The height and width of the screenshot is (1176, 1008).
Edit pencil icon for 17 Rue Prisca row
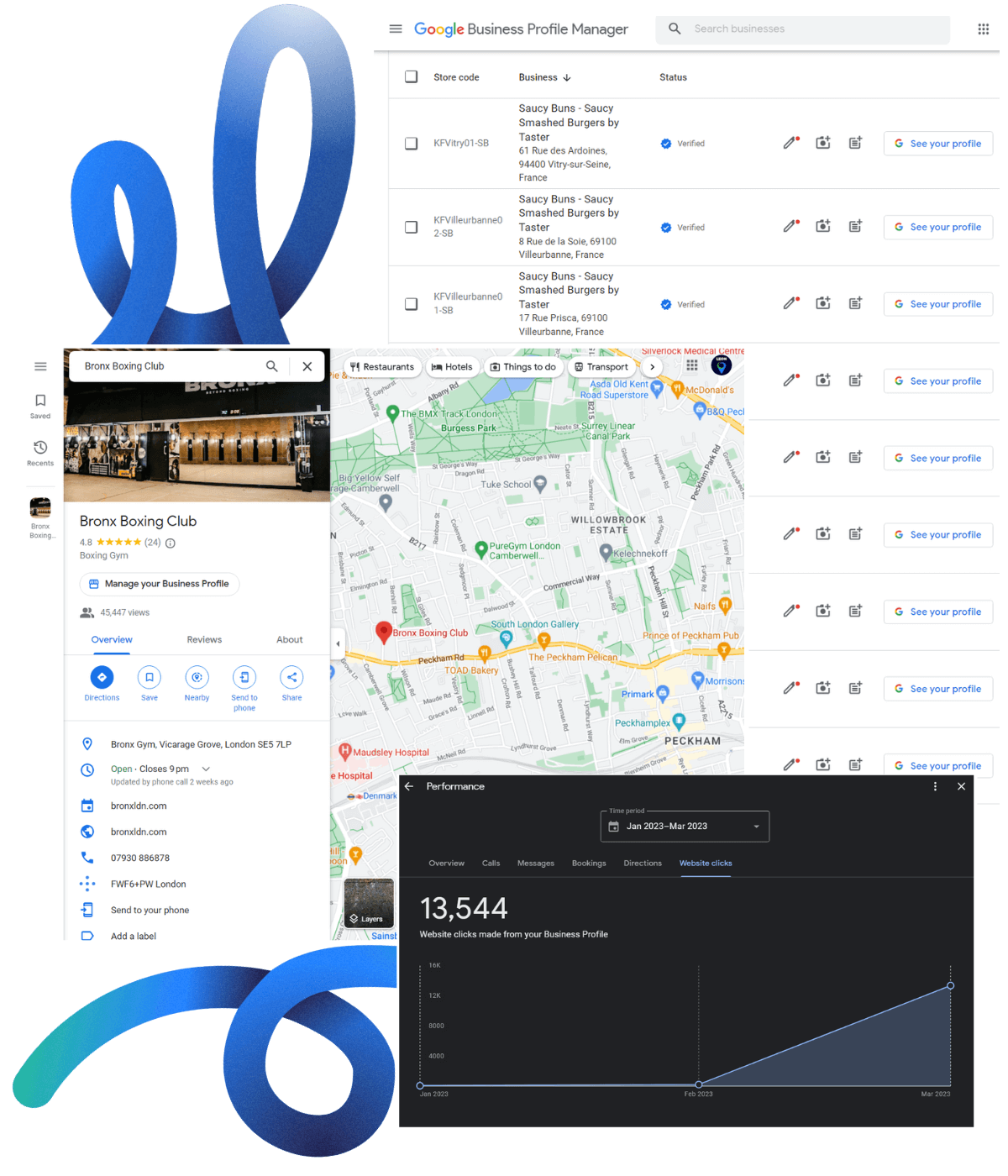coord(790,303)
